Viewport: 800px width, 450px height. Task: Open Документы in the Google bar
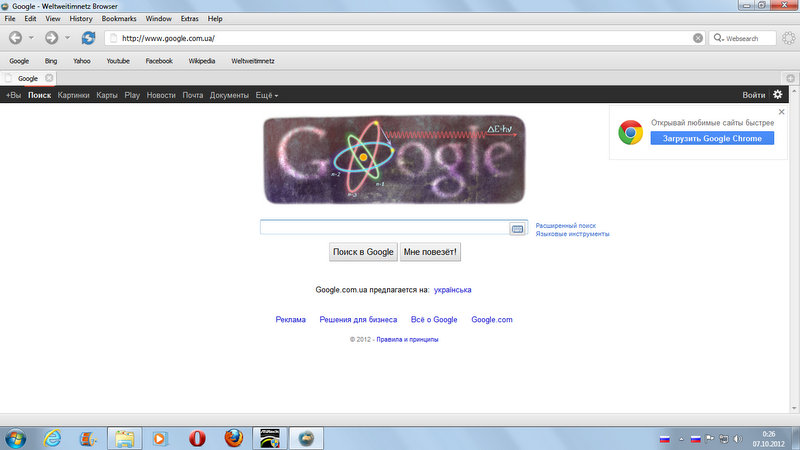pyautogui.click(x=229, y=95)
